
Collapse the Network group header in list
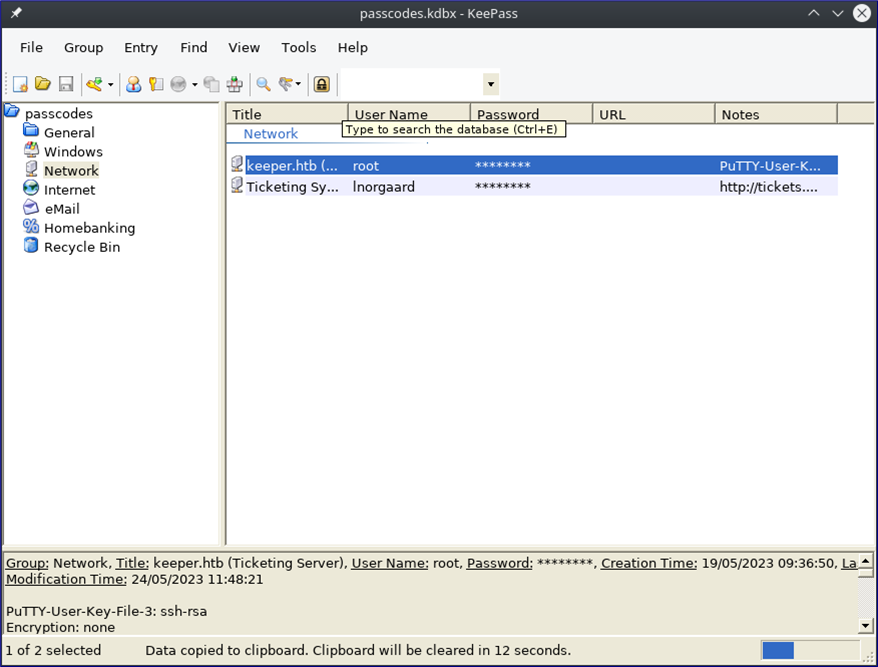click(x=270, y=134)
